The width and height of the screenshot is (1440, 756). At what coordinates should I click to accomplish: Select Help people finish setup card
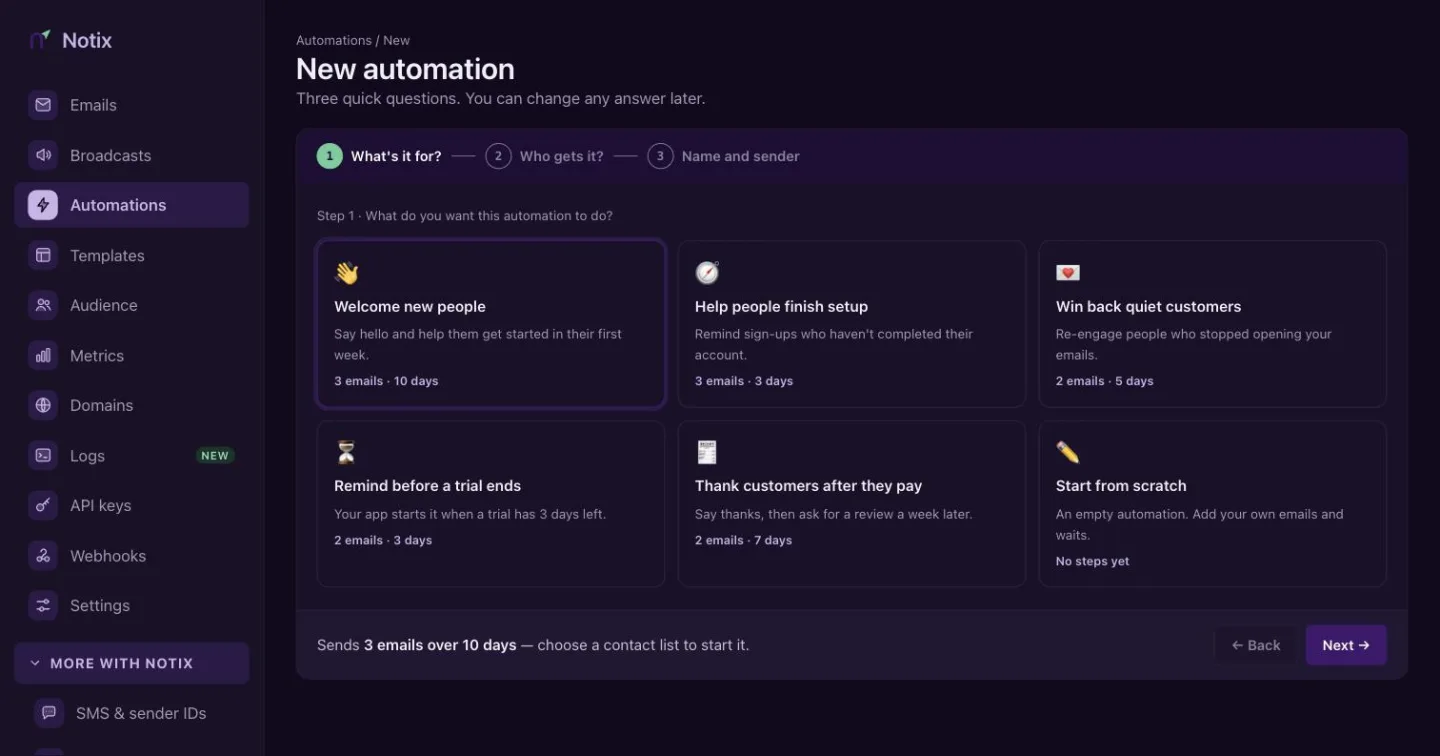852,324
